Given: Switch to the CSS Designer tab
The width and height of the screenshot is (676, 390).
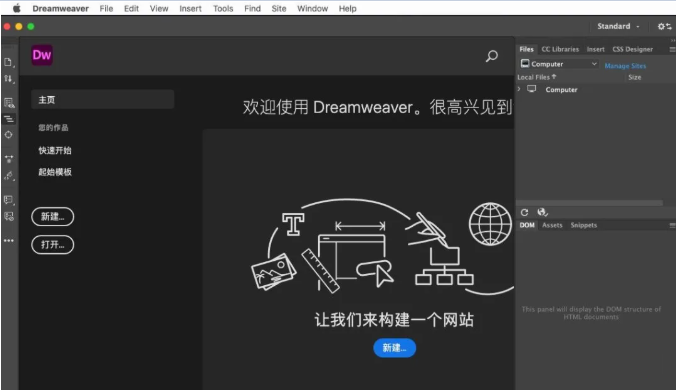Looking at the screenshot, I should tap(632, 49).
